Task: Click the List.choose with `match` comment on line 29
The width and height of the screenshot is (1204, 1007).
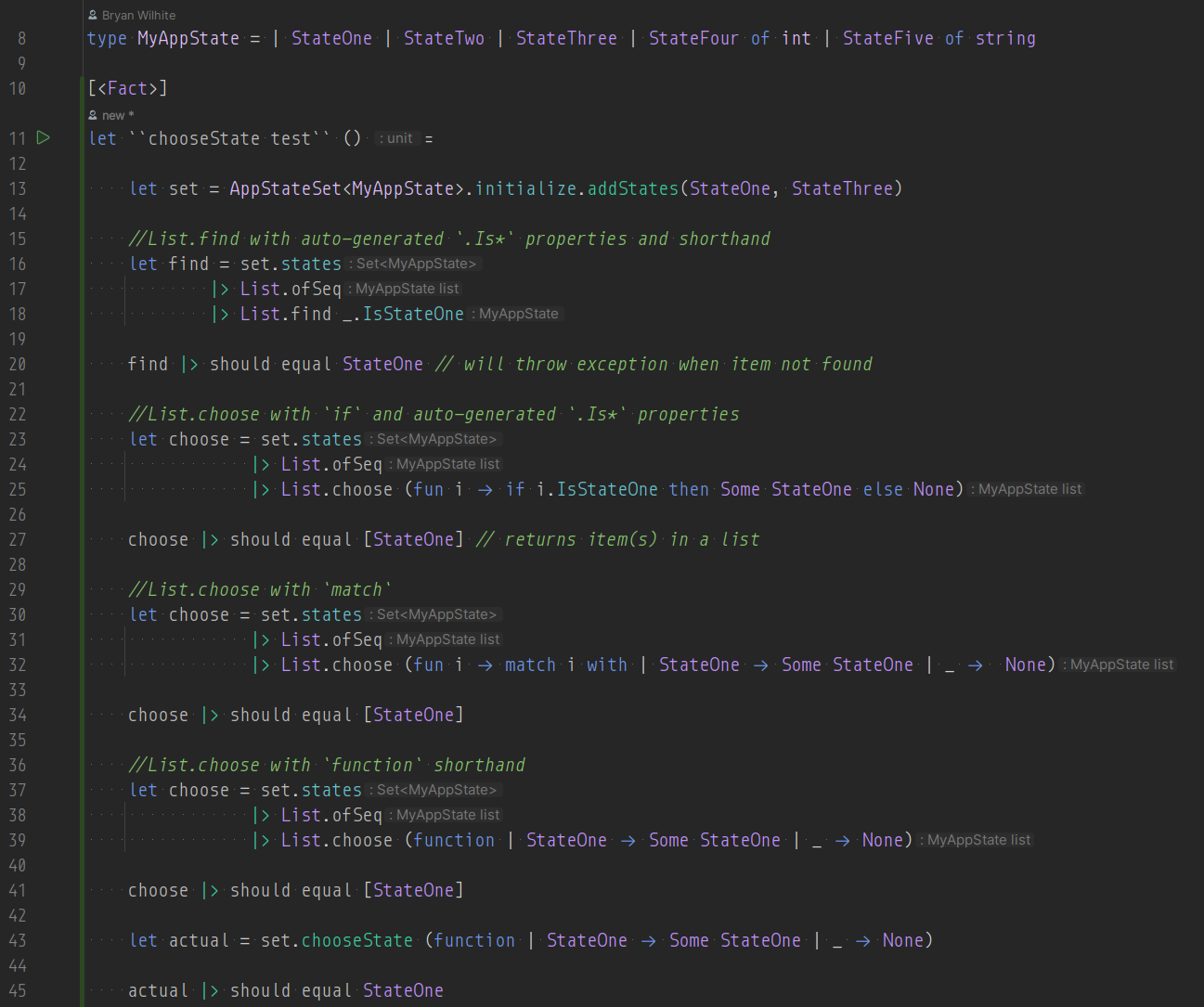Action: 260,589
